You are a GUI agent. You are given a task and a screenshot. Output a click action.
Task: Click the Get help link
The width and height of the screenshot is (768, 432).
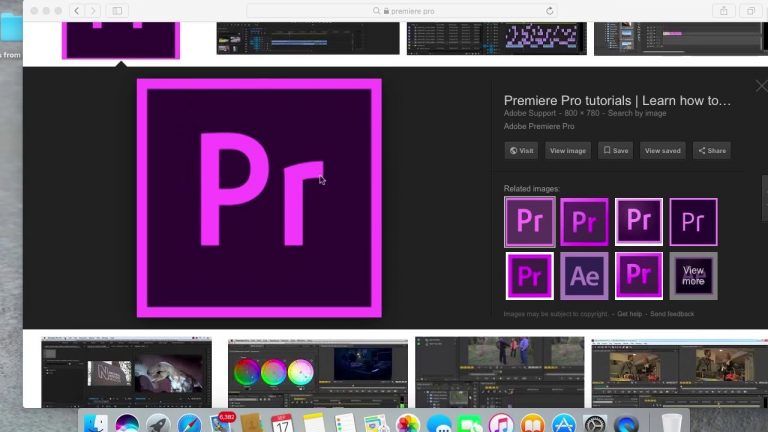629,314
